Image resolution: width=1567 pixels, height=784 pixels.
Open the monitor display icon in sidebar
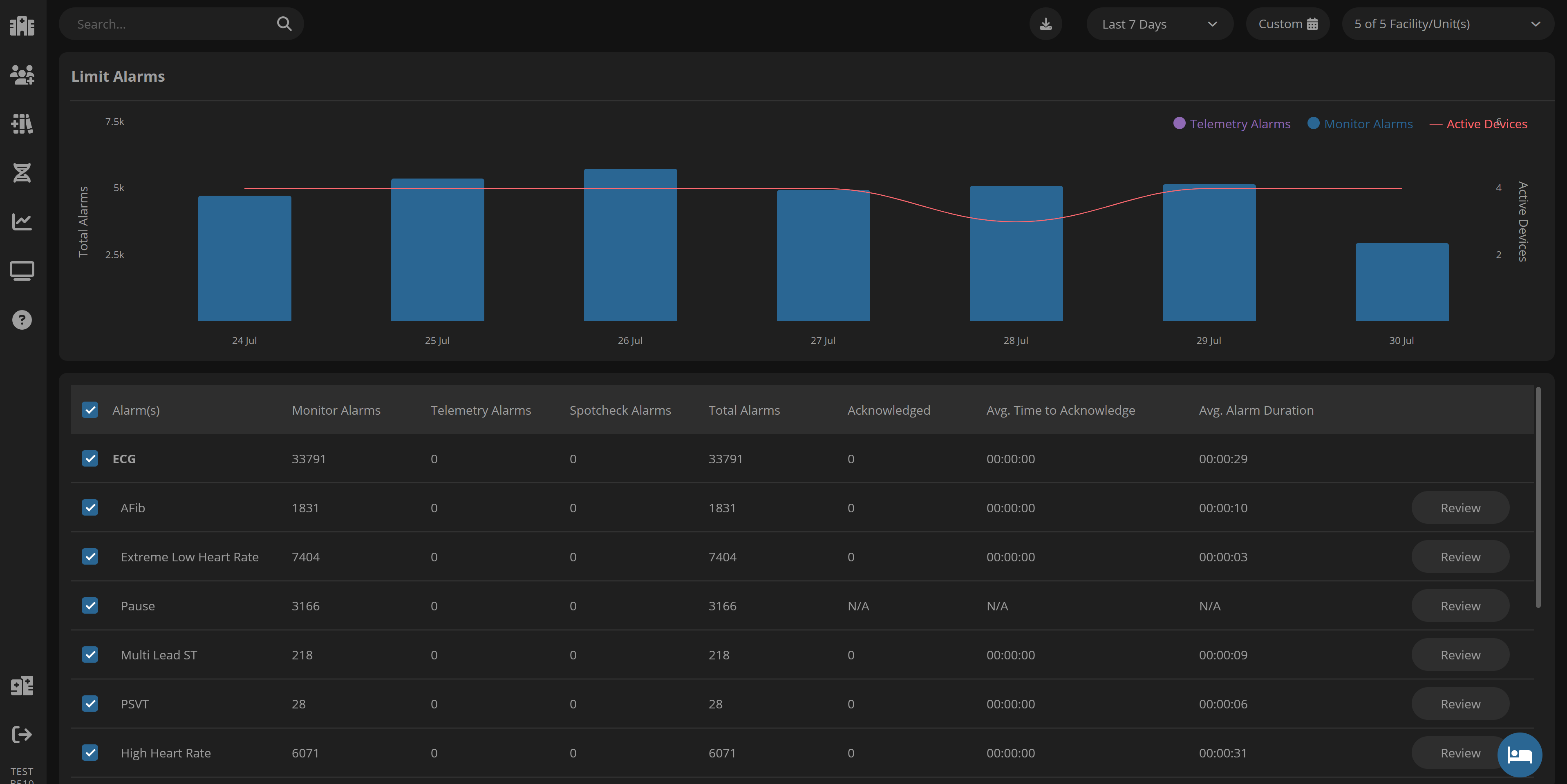tap(22, 270)
